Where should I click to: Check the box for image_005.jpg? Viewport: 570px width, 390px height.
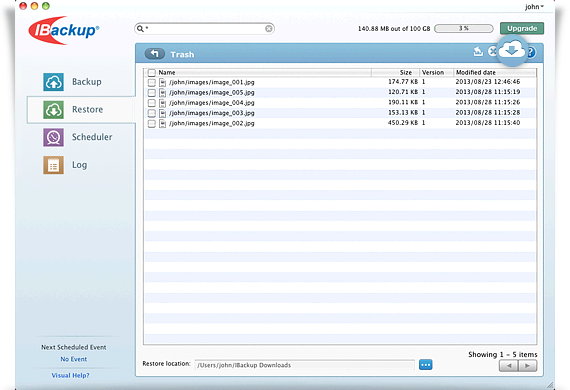click(x=152, y=93)
